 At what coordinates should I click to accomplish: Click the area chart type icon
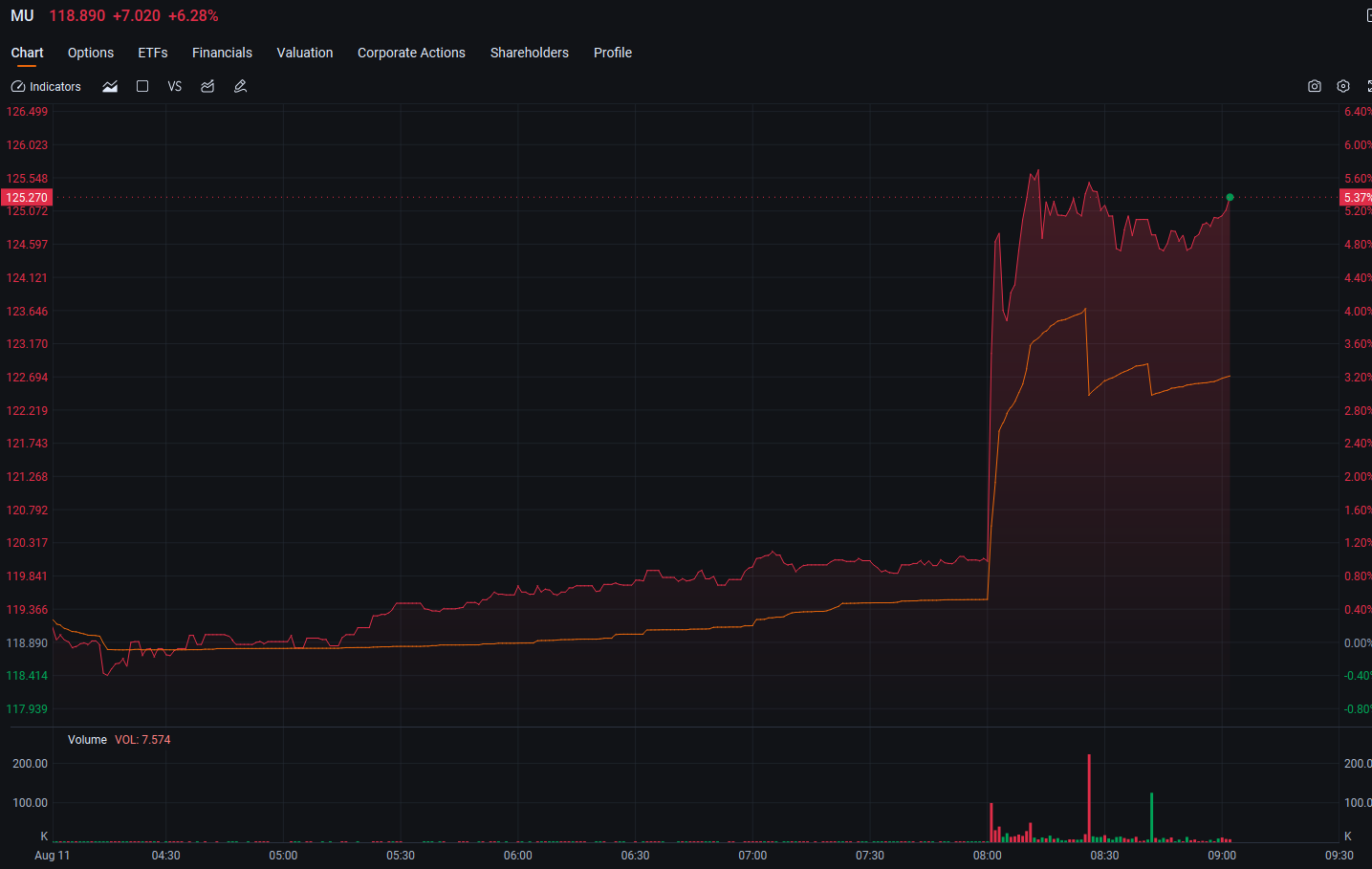[x=110, y=86]
